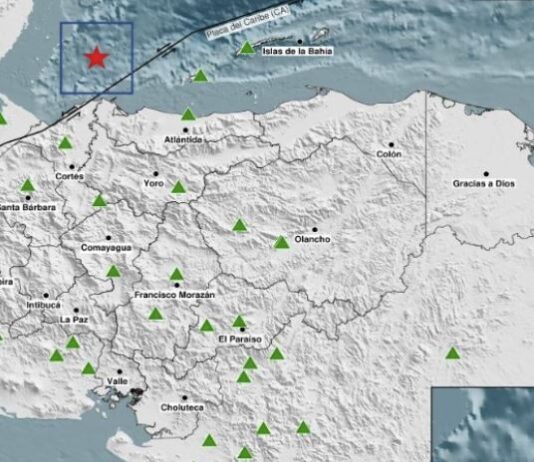Click the green triangle just below La Paz label
534x462 pixels.
coord(73,342)
